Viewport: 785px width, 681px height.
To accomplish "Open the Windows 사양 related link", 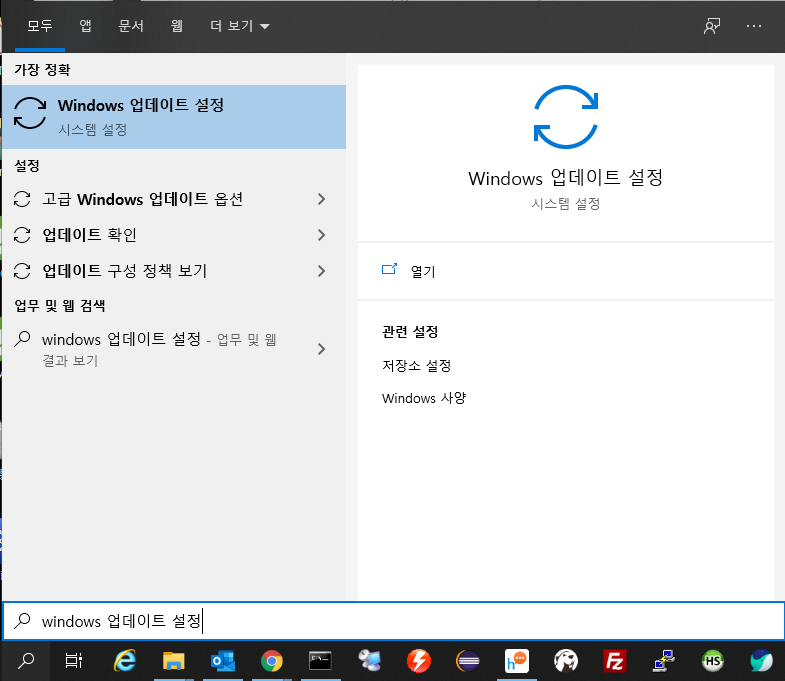I will click(x=424, y=399).
